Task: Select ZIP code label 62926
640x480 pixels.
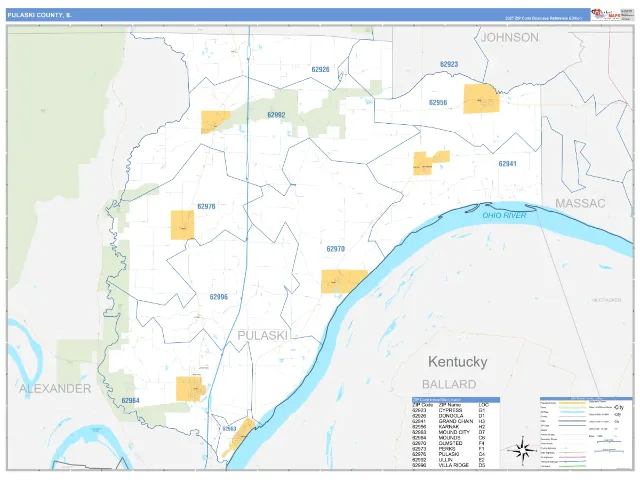Action: pyautogui.click(x=320, y=69)
